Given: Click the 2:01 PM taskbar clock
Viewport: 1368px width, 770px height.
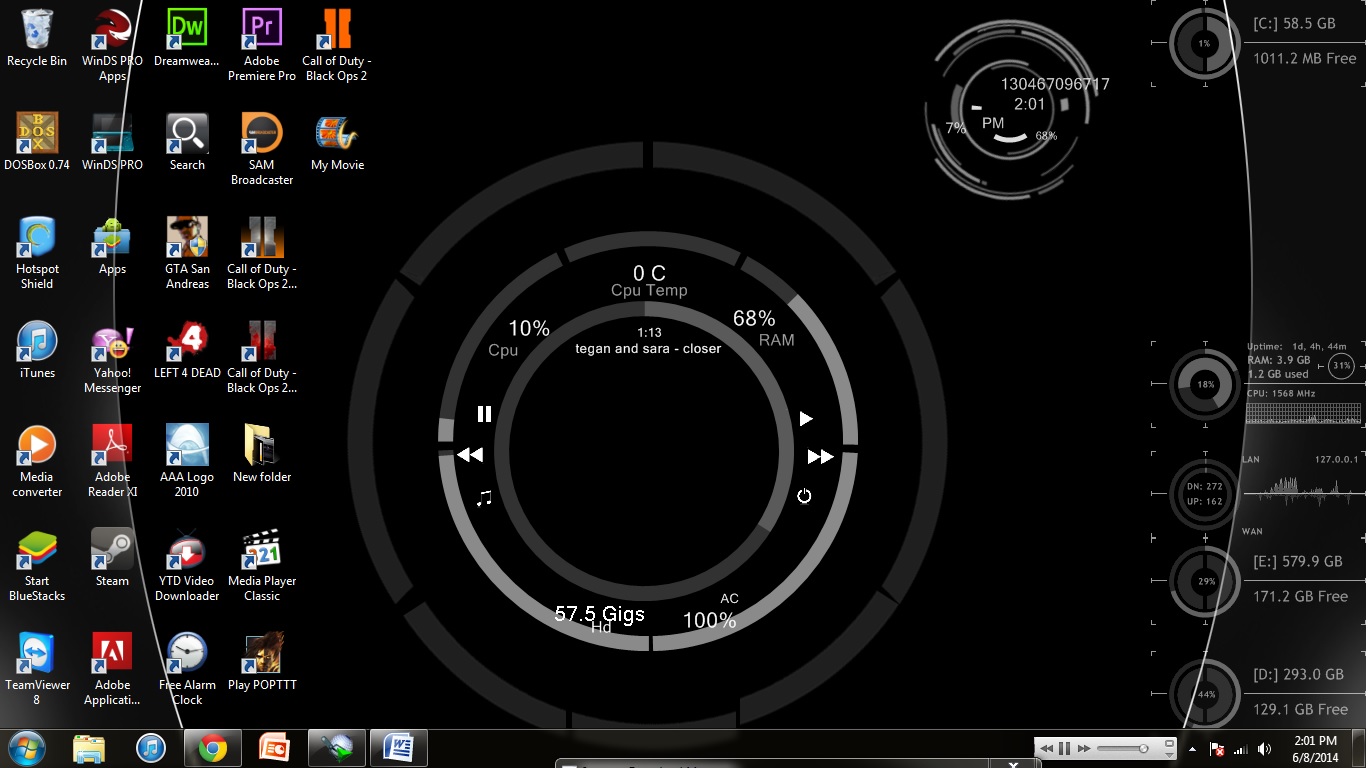Looking at the screenshot, I should point(1315,749).
